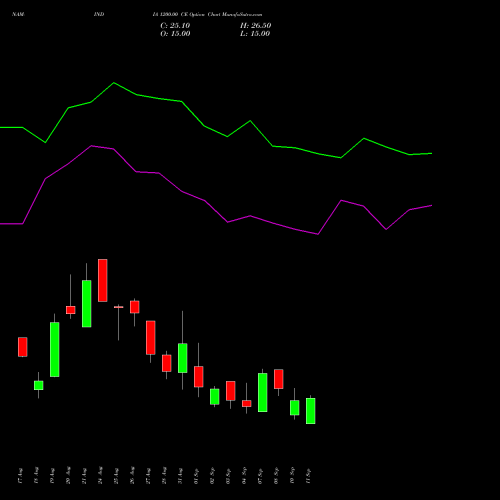Click the 01 Sep date label
The image size is (500, 500).
tap(197, 476)
